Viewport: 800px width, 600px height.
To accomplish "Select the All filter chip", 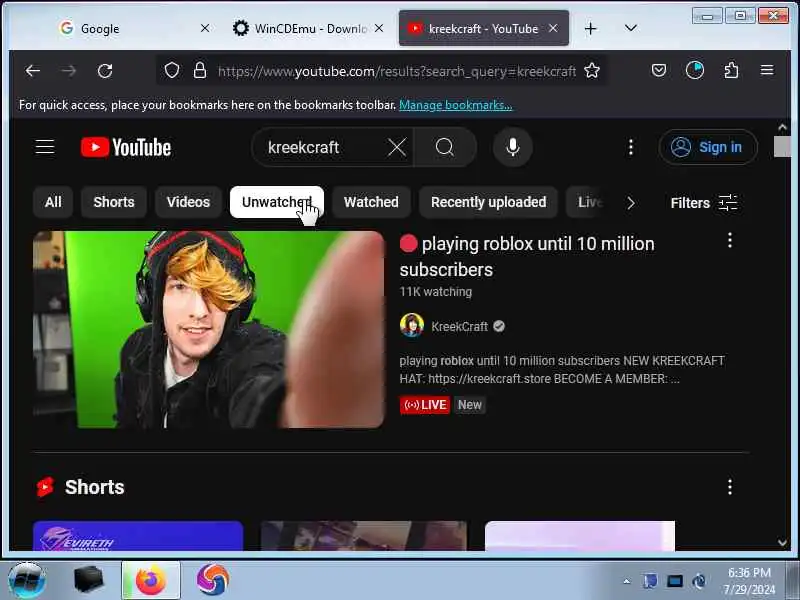I will coord(53,202).
